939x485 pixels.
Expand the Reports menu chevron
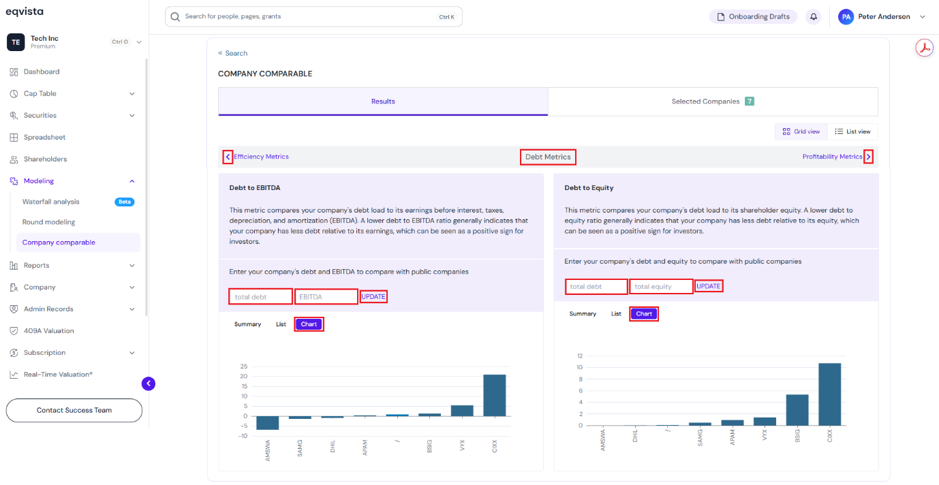[132, 265]
